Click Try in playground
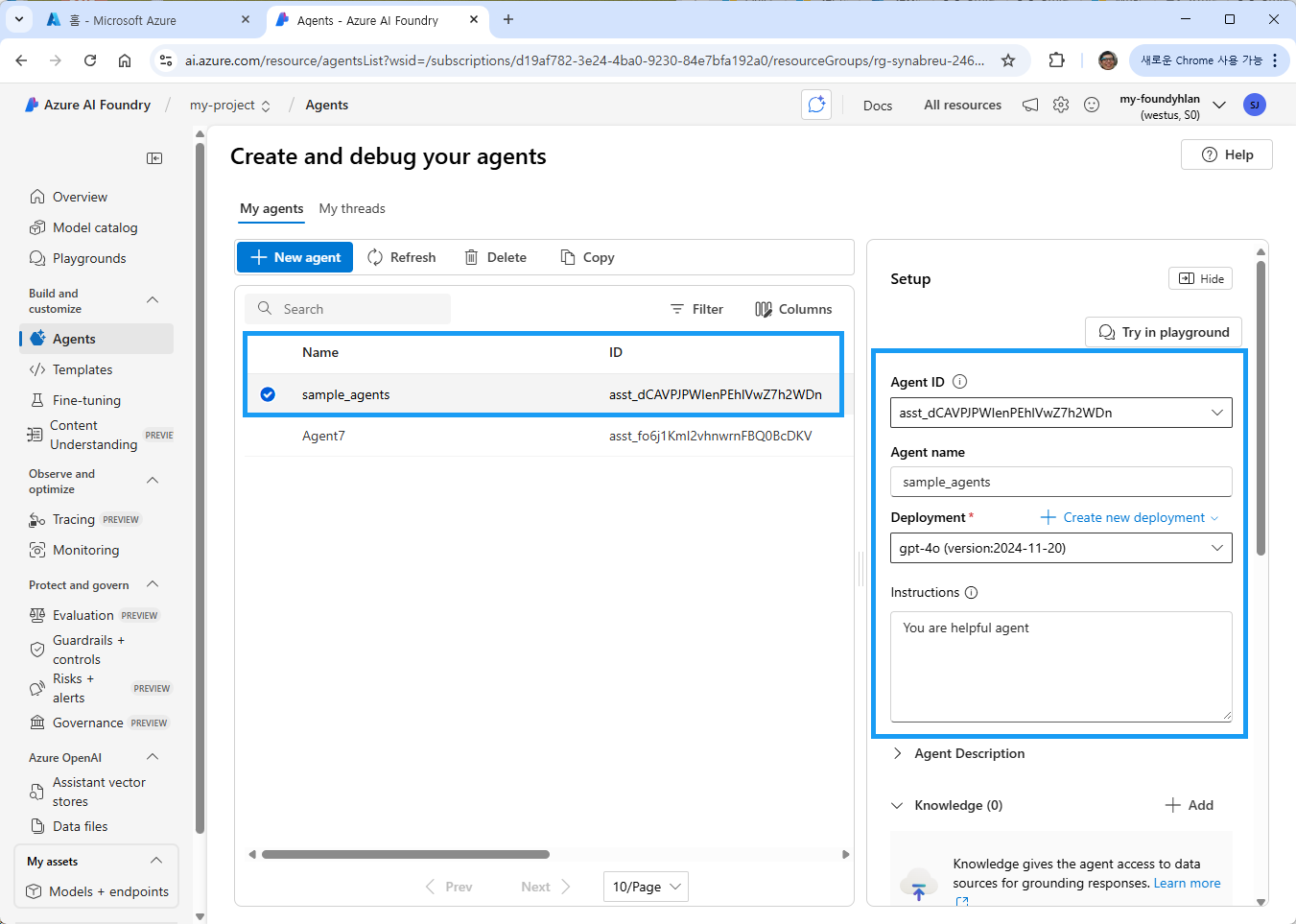This screenshot has width=1296, height=924. (1164, 332)
